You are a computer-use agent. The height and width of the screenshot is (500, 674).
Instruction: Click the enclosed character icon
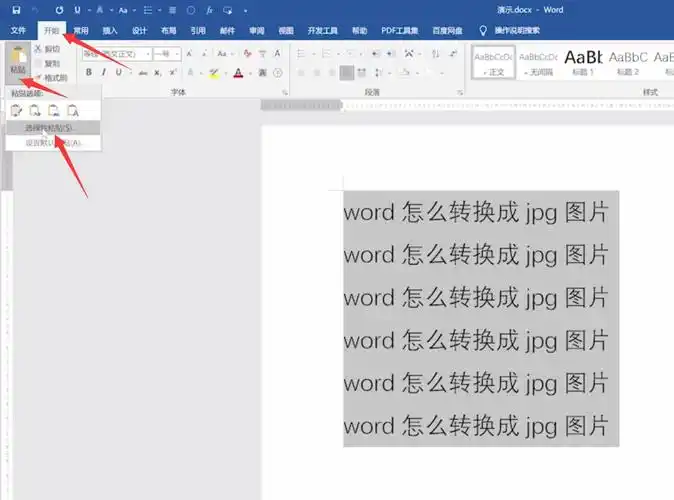click(278, 73)
